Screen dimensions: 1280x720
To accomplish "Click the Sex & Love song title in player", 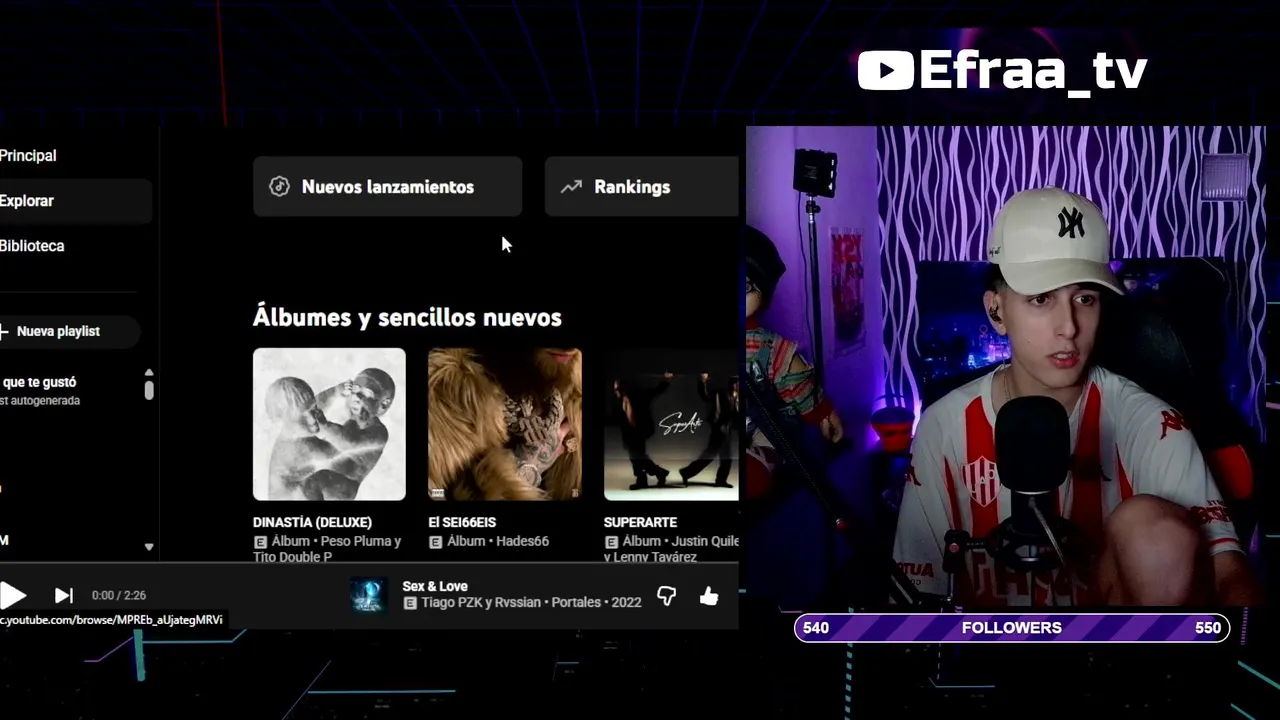I will tap(435, 586).
